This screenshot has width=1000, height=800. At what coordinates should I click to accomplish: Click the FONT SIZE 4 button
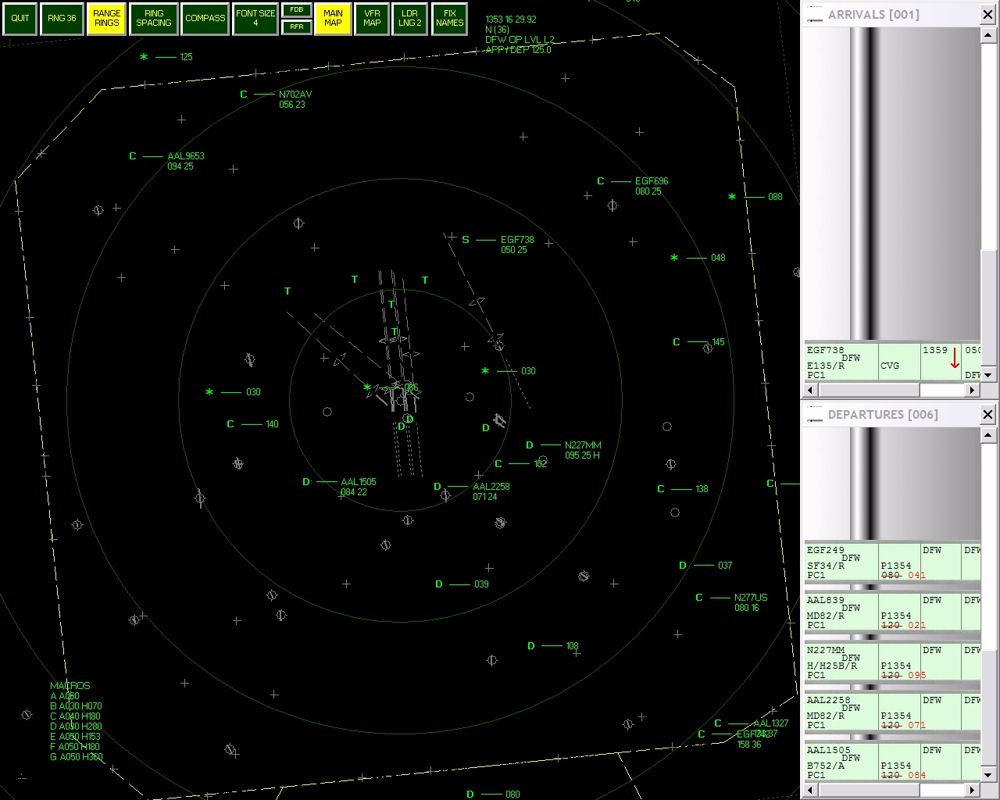click(x=254, y=19)
